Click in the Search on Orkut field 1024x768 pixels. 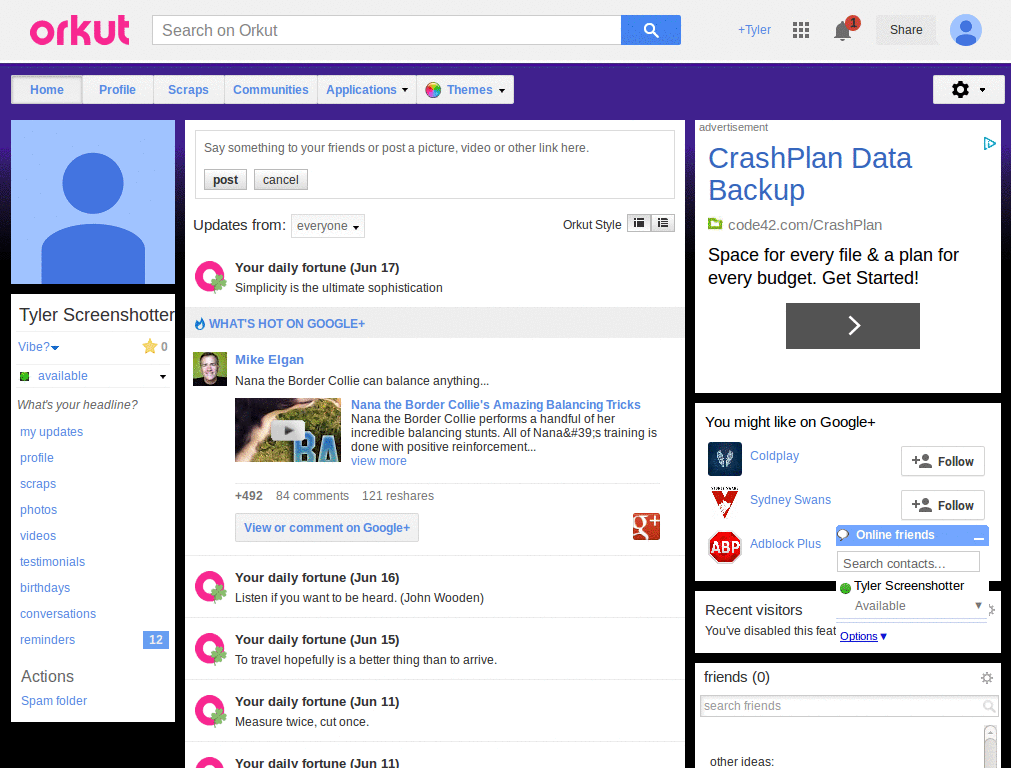pyautogui.click(x=387, y=30)
